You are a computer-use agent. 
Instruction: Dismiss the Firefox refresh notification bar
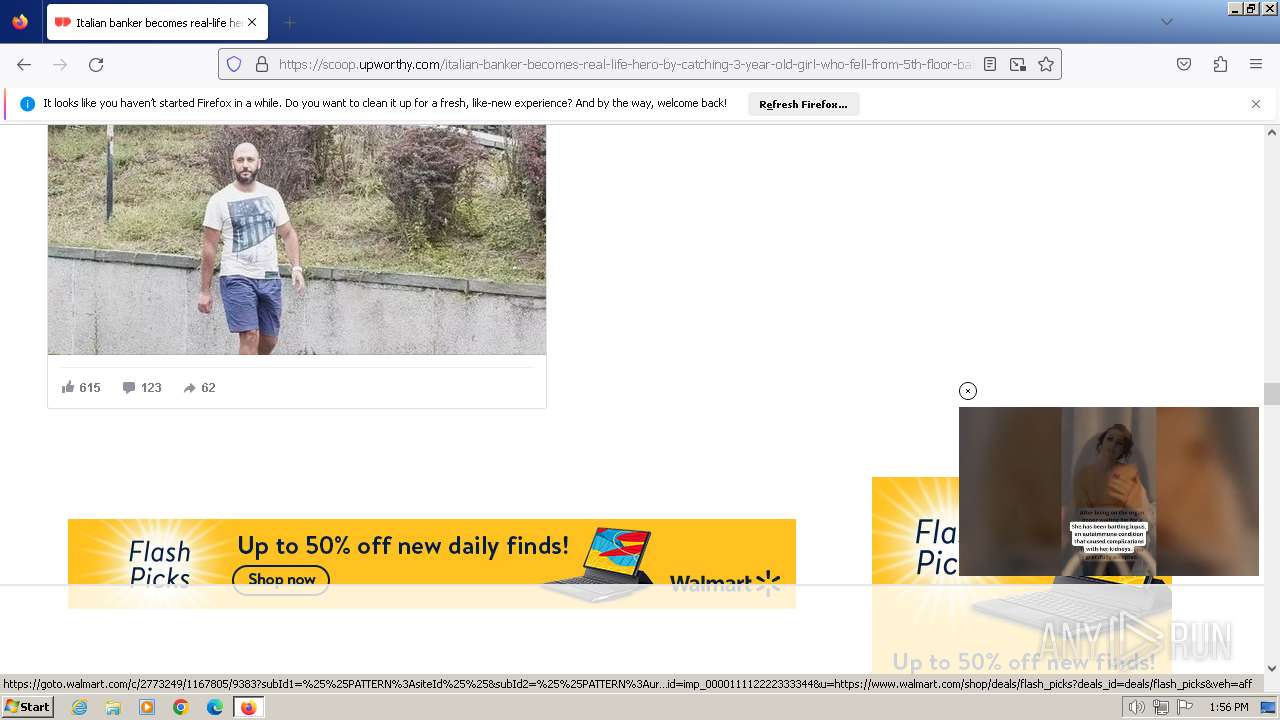1256,104
